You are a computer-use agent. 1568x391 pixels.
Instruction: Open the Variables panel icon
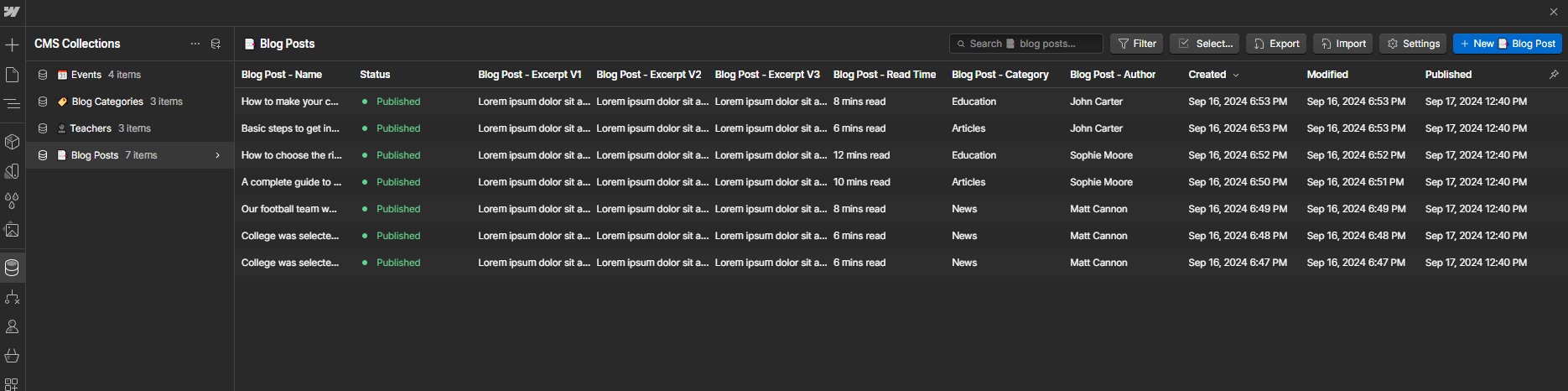[x=12, y=171]
